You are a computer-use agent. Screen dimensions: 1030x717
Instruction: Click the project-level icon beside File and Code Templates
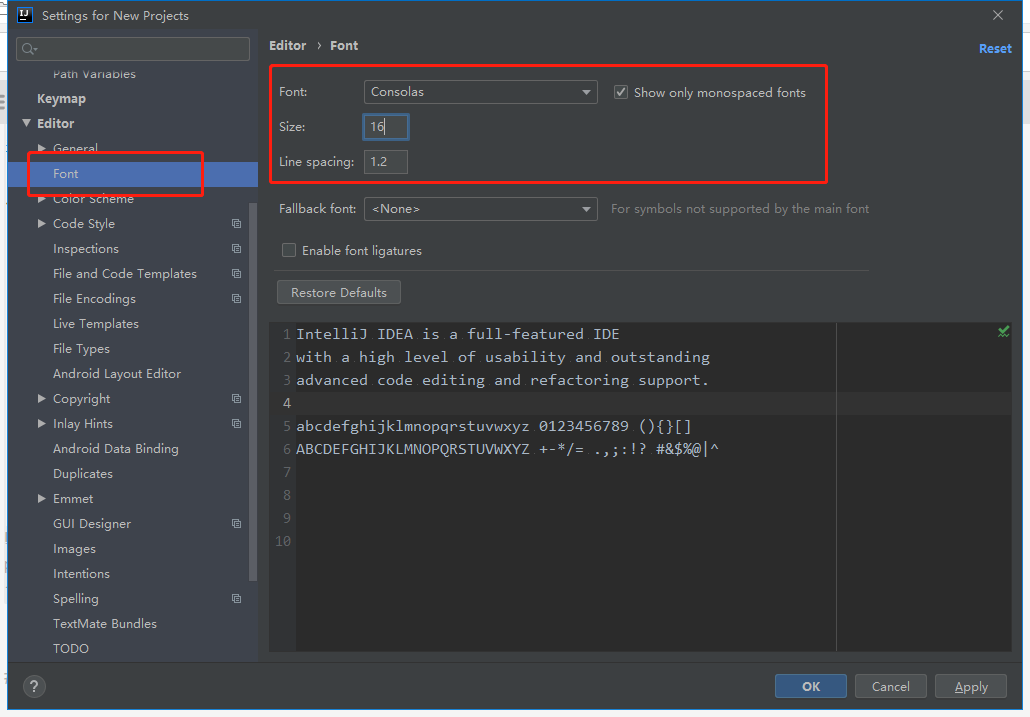click(236, 274)
